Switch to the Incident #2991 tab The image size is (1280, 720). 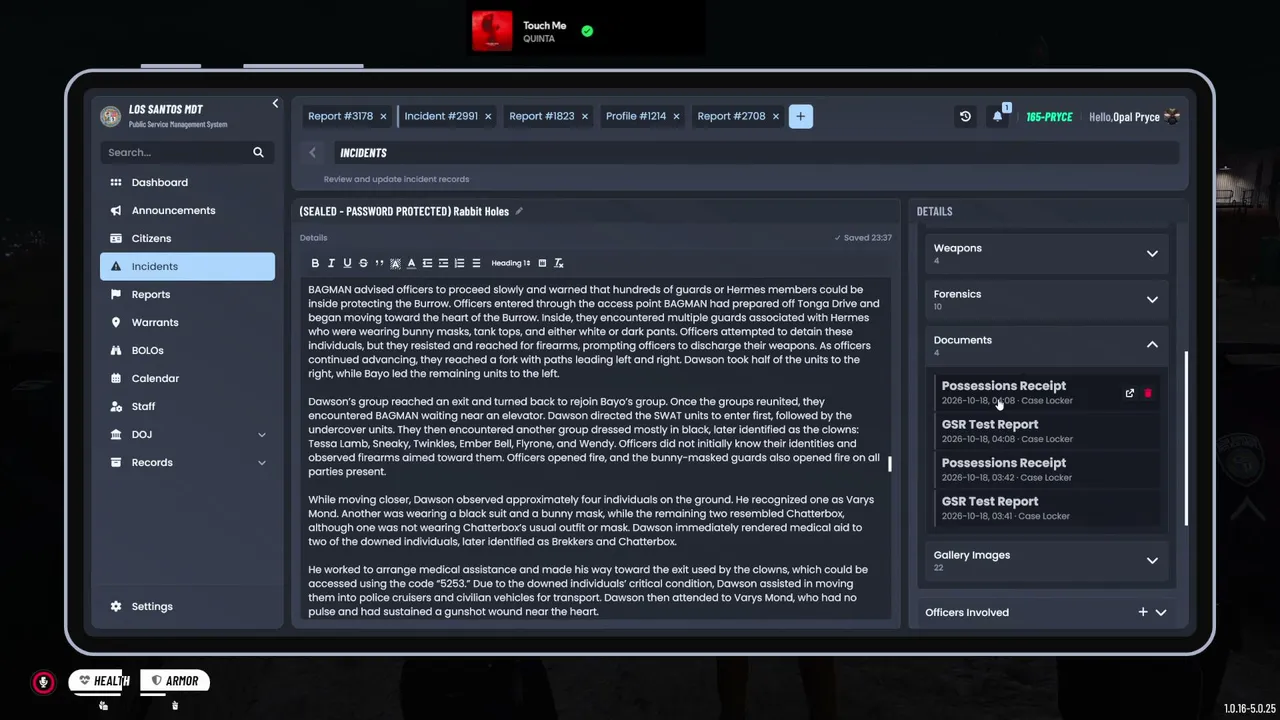point(441,116)
